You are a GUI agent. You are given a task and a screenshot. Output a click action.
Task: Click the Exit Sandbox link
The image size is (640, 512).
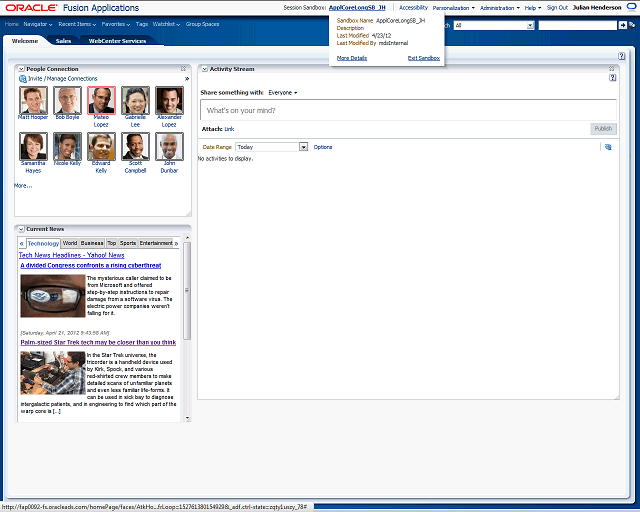(x=423, y=58)
